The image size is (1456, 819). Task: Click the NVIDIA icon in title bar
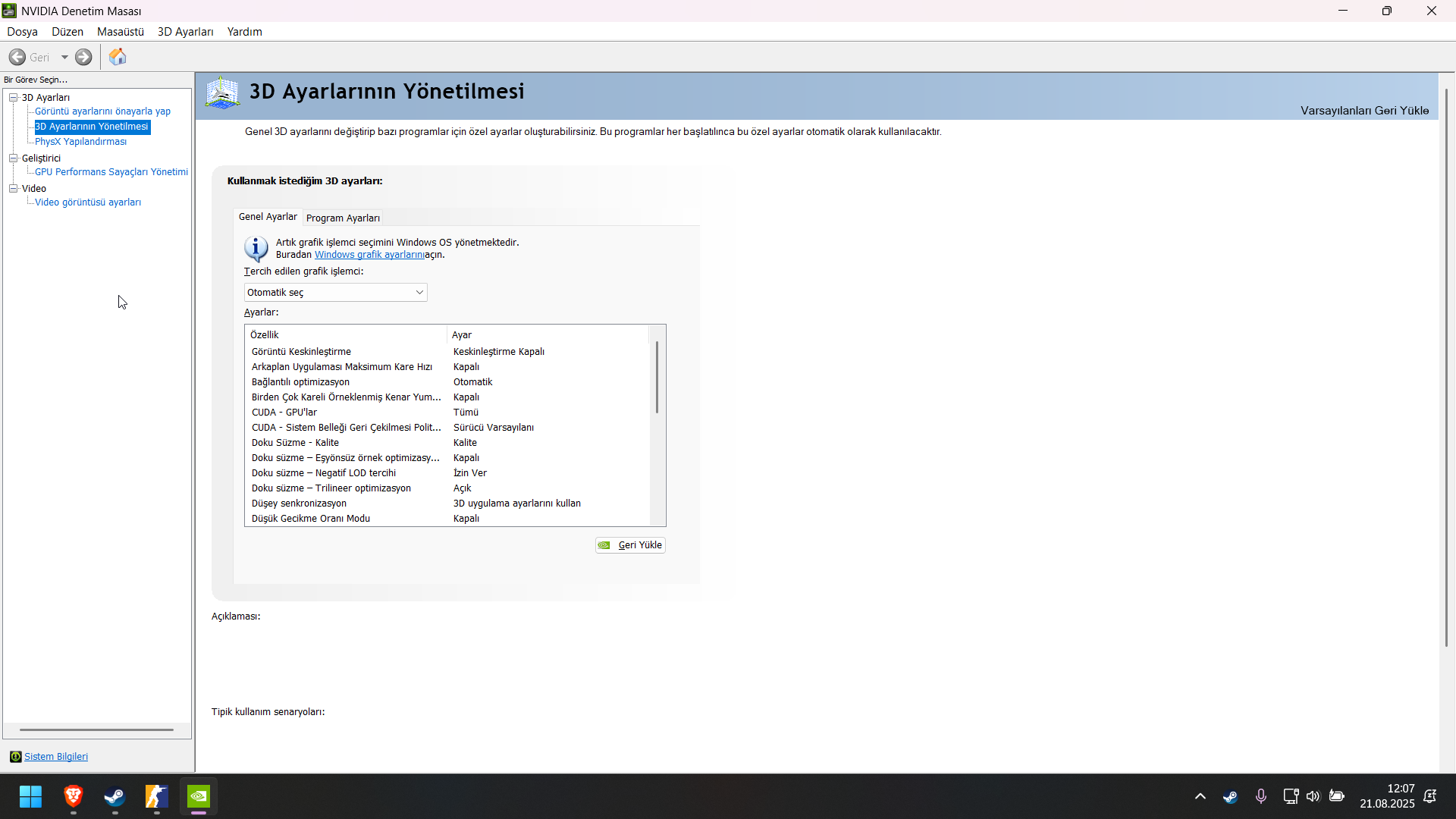(x=9, y=11)
